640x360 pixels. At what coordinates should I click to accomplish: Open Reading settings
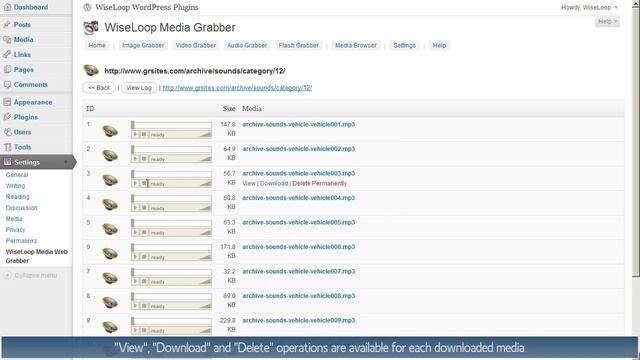point(18,197)
